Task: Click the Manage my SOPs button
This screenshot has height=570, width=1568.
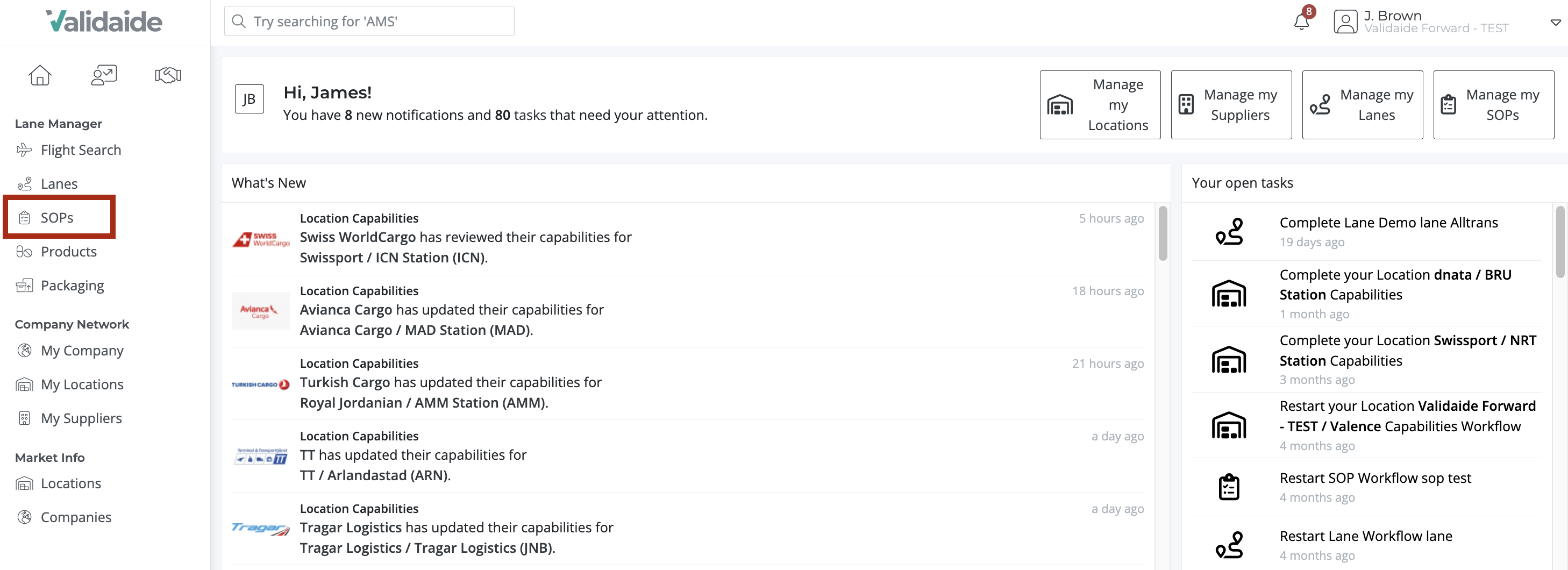Action: [1493, 104]
